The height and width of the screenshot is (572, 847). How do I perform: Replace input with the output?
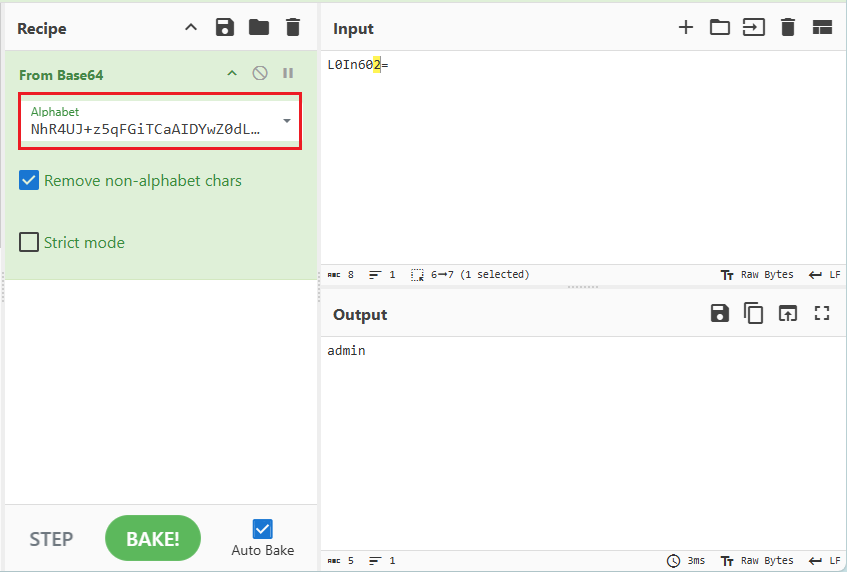coord(788,314)
